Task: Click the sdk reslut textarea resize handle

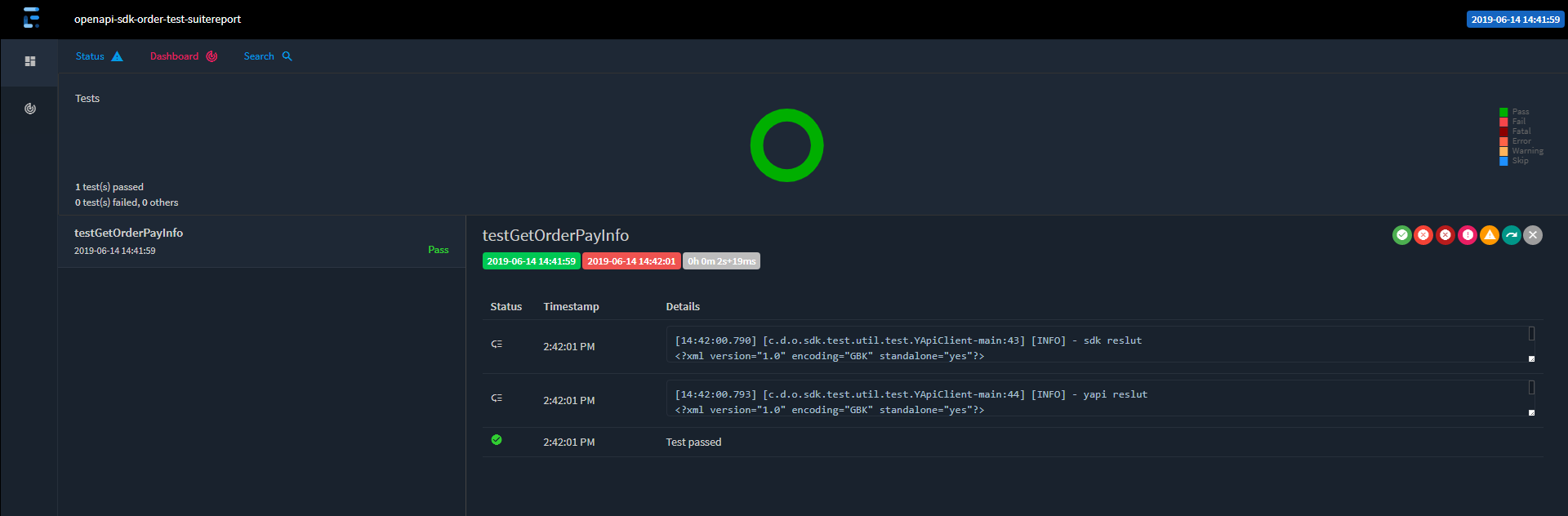Action: 1531,358
